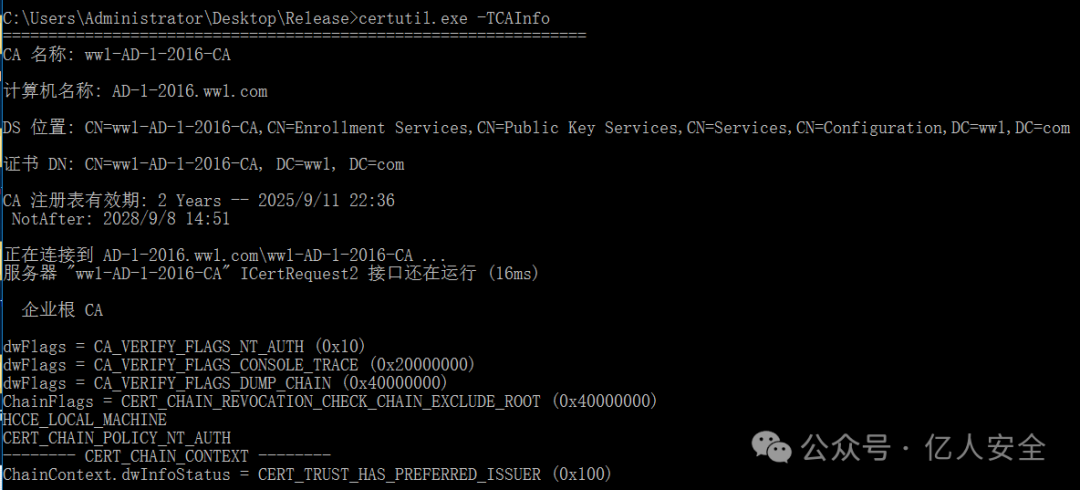Click the 2 Years registry validity line

coord(198,201)
